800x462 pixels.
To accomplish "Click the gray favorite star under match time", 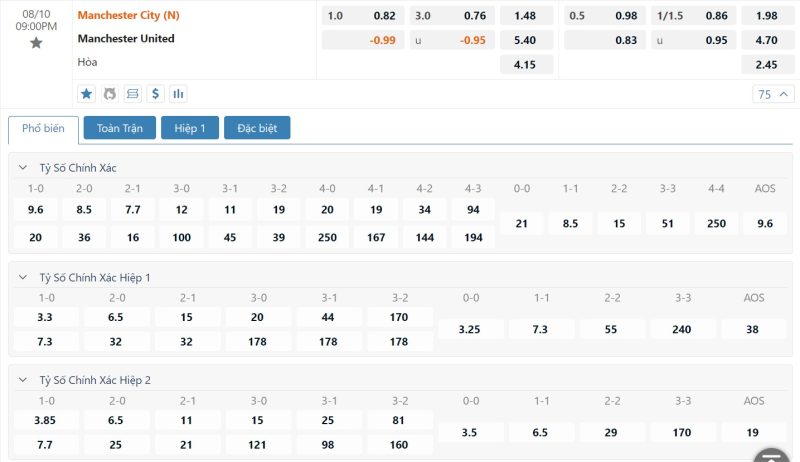I will tap(36, 43).
